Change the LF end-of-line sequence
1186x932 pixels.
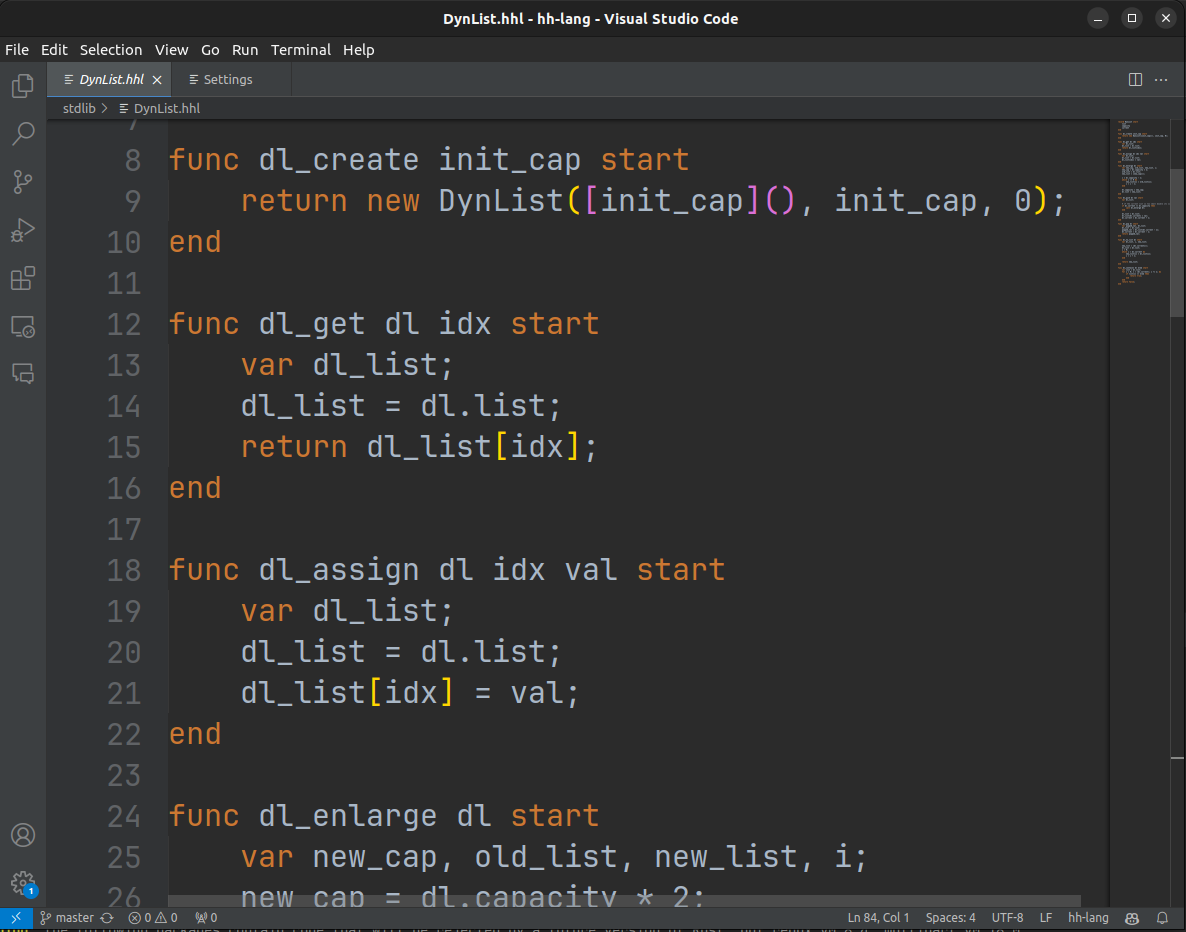pyautogui.click(x=1046, y=918)
